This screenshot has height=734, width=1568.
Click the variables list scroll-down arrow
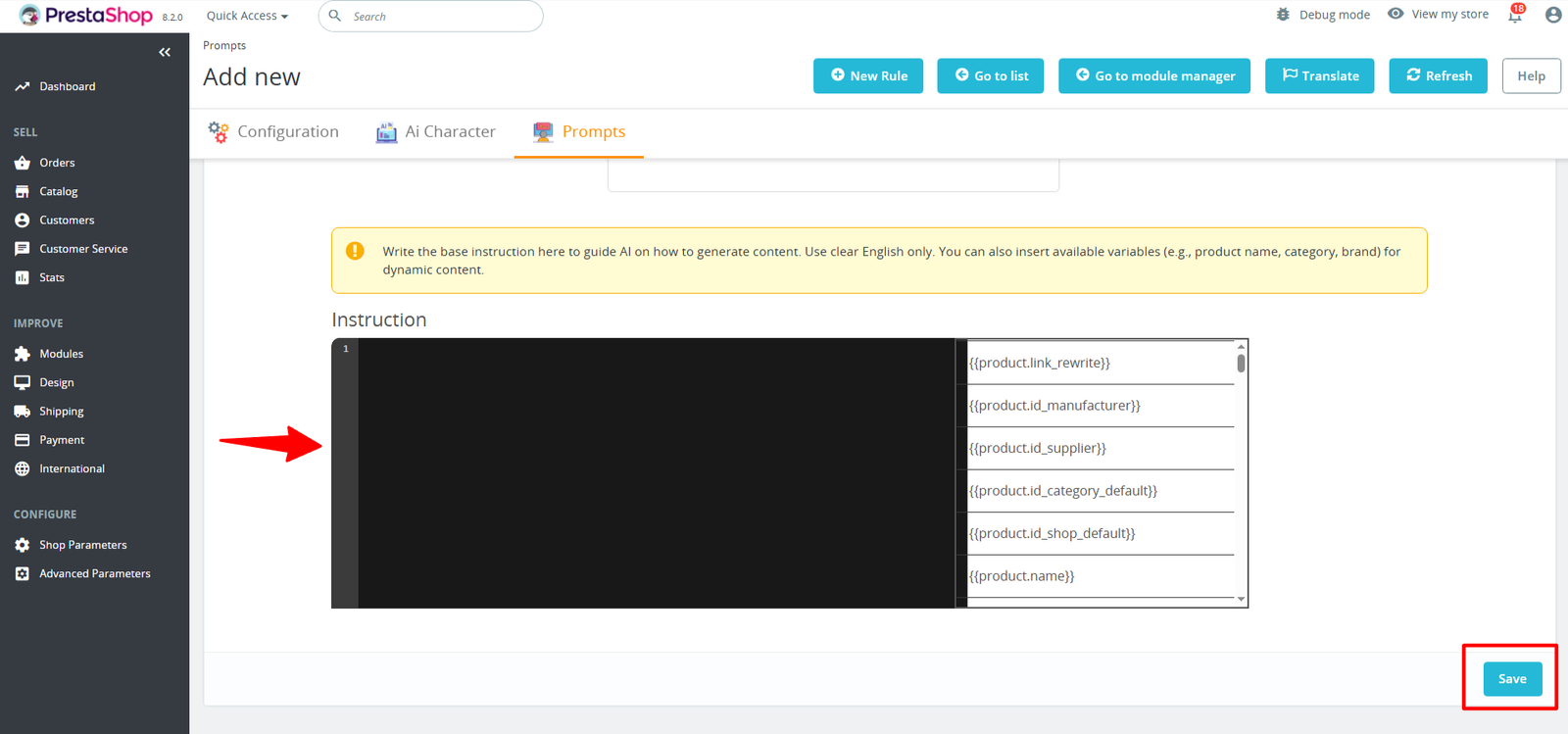(x=1241, y=599)
